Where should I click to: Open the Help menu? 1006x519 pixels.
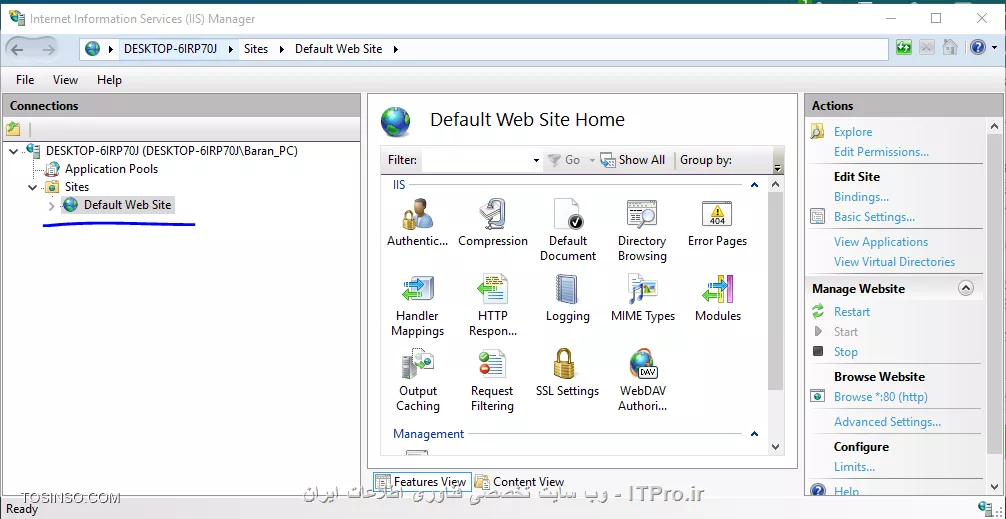point(109,80)
